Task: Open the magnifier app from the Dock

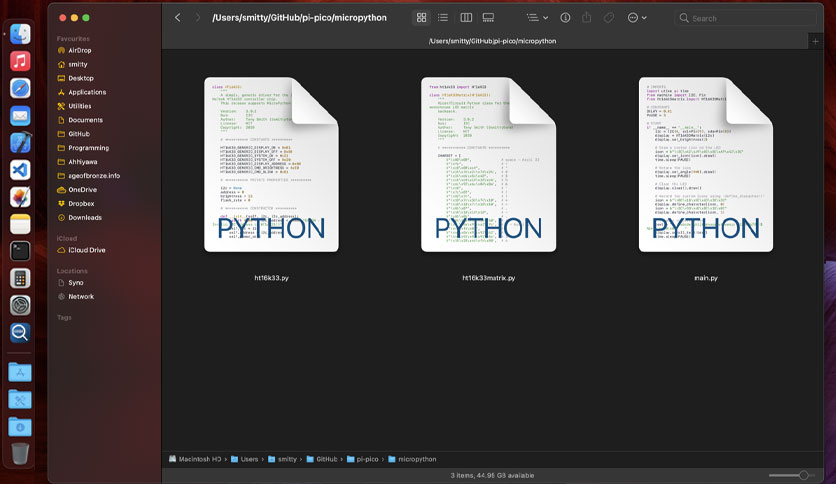Action: [x=20, y=333]
